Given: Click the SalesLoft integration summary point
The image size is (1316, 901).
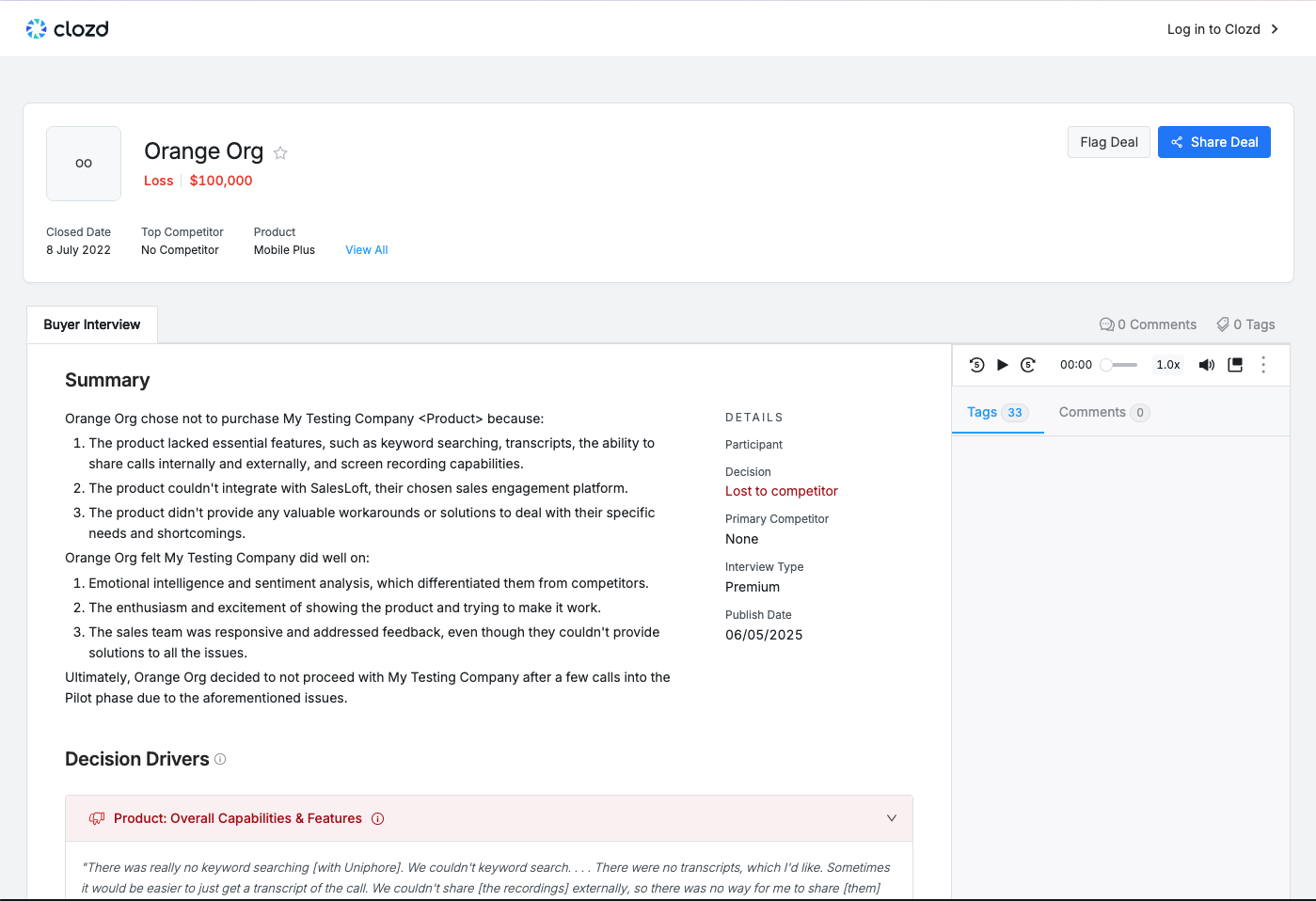Looking at the screenshot, I should tap(358, 488).
